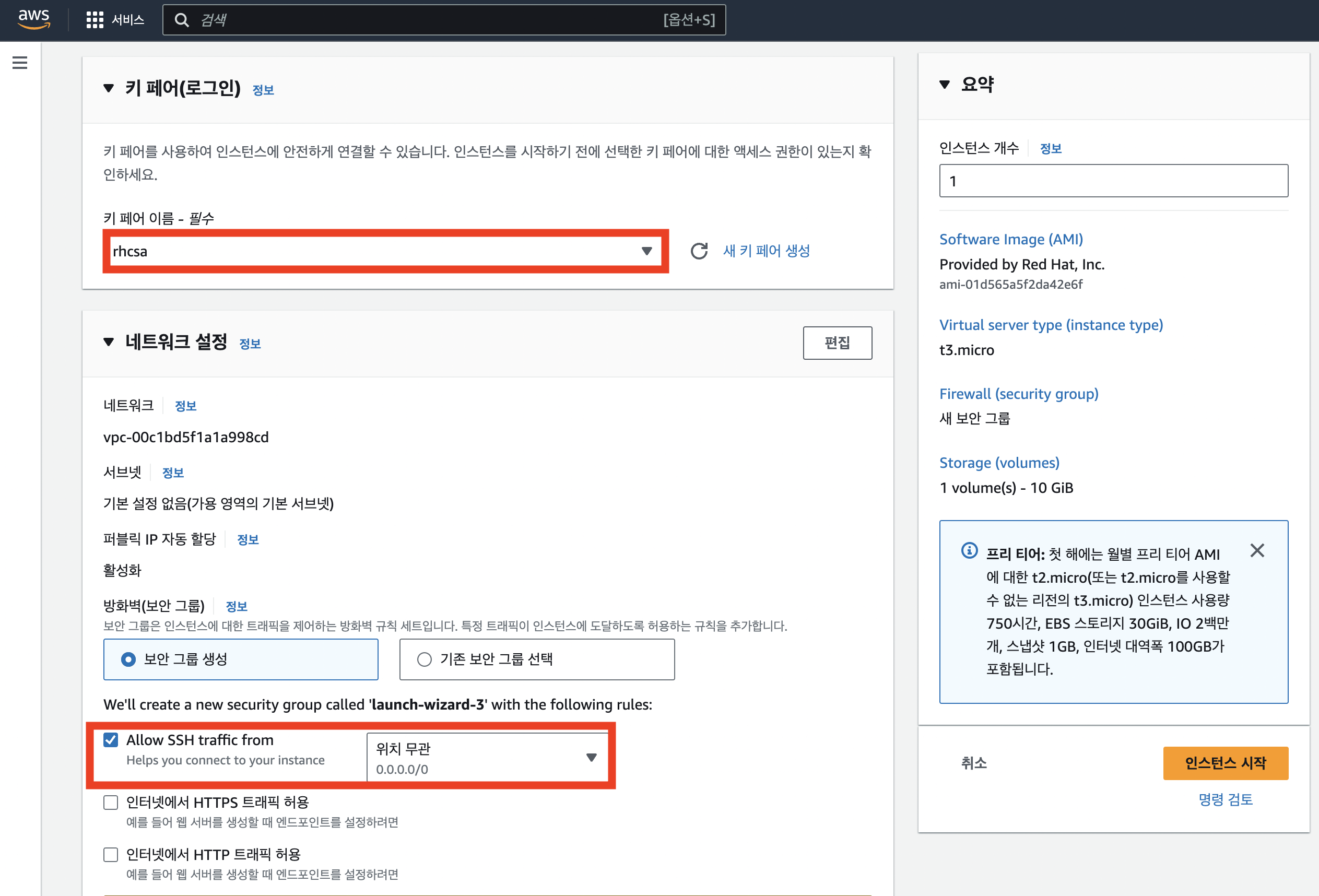Open the SSH source location dropdown

[x=487, y=758]
